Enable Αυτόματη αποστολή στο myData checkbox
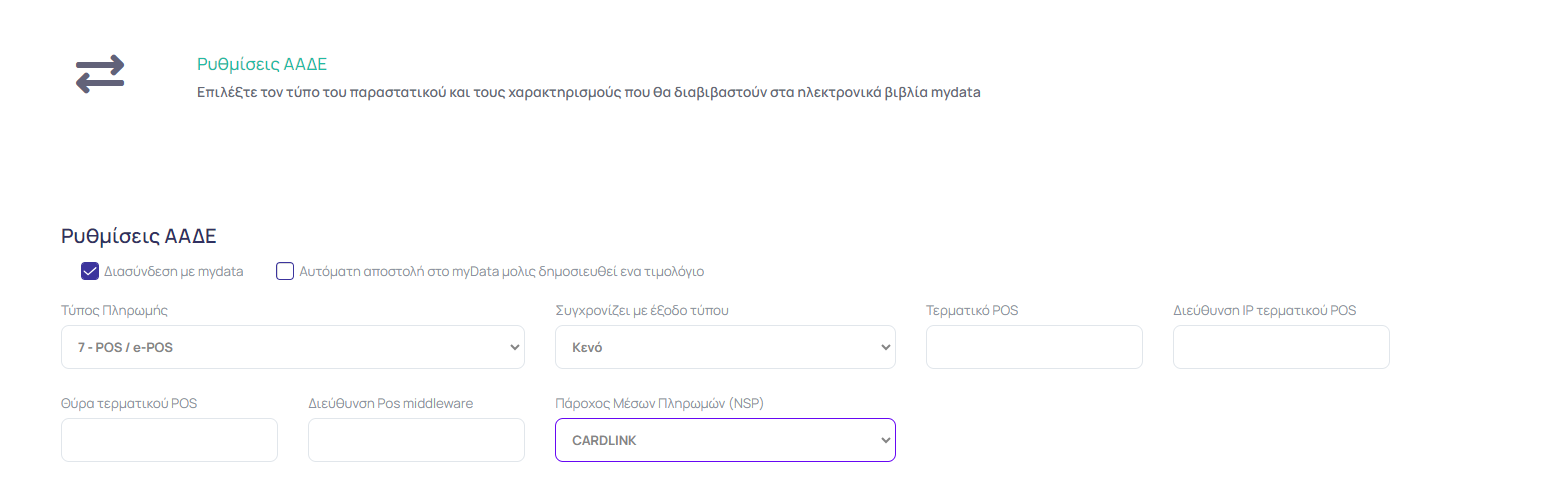 click(285, 271)
